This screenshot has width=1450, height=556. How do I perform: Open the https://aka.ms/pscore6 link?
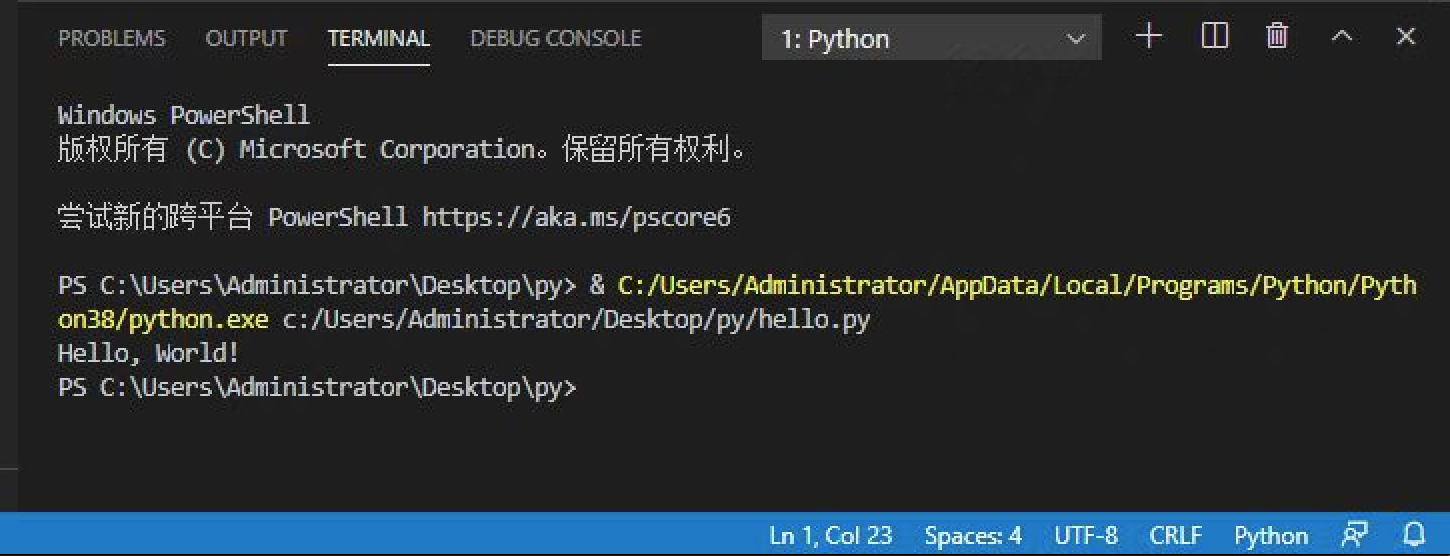click(577, 217)
